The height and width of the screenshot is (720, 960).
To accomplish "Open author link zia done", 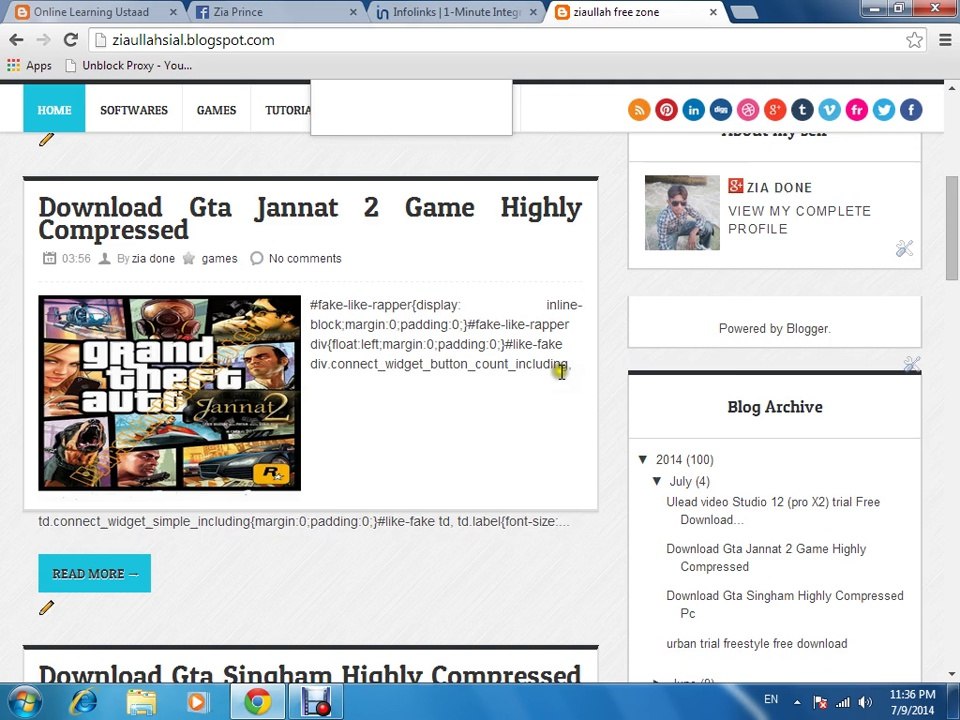I will click(x=153, y=258).
